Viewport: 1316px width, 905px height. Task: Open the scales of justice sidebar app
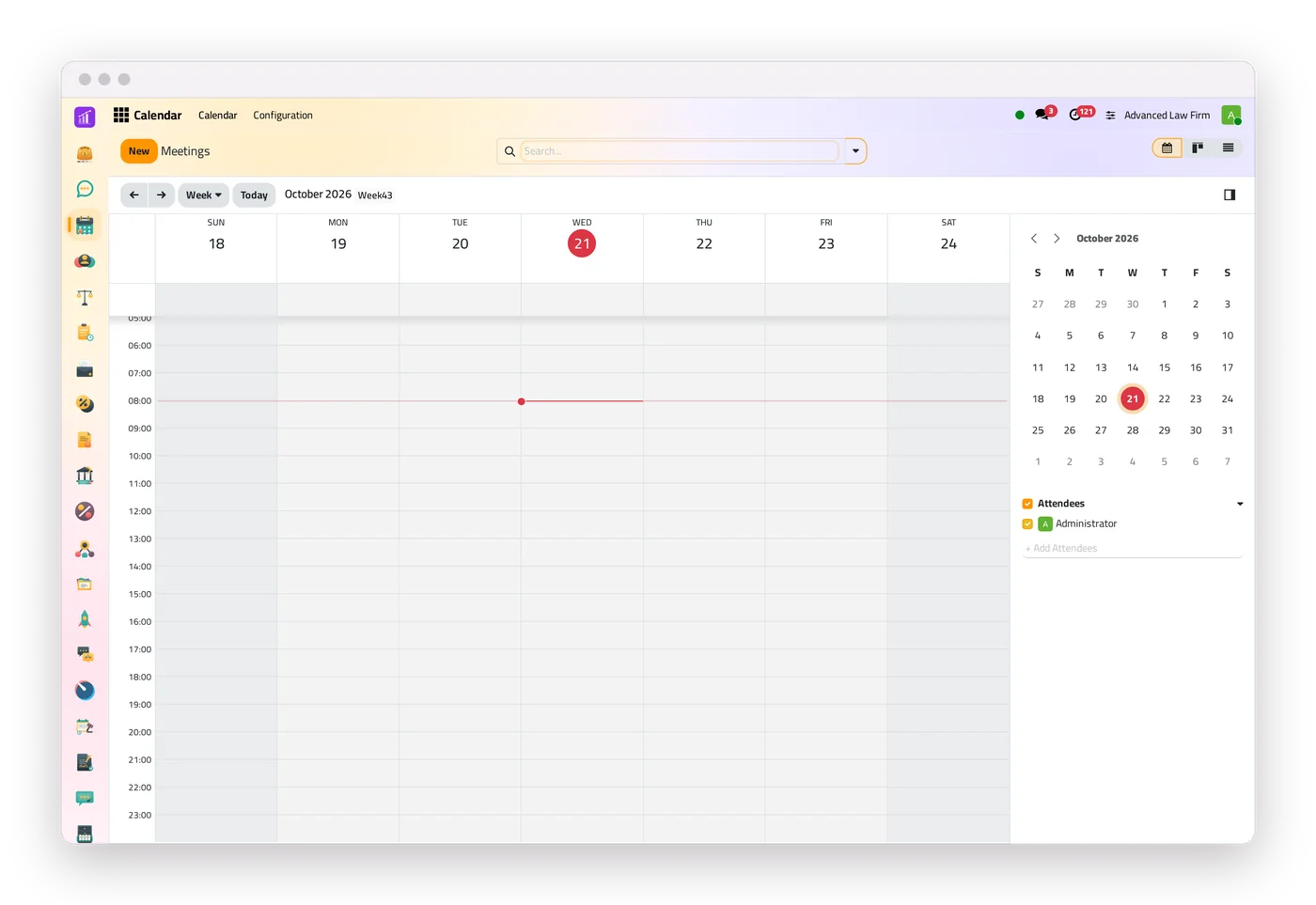click(85, 297)
